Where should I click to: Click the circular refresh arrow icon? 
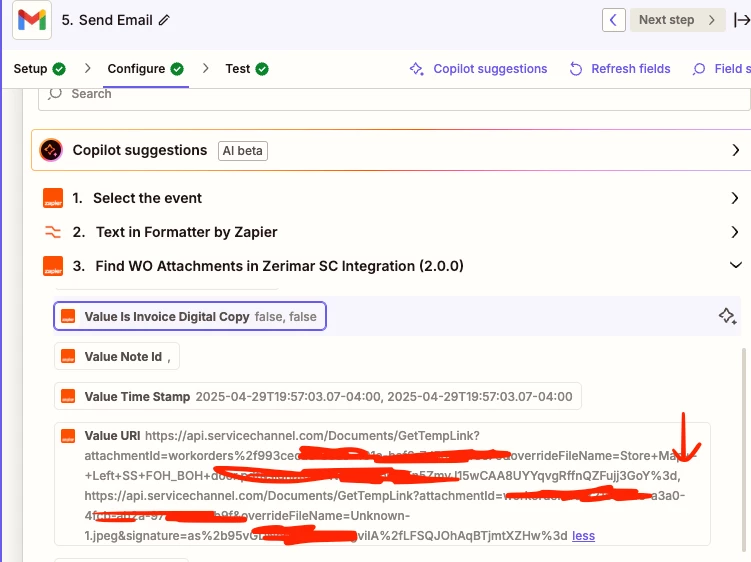[x=576, y=69]
